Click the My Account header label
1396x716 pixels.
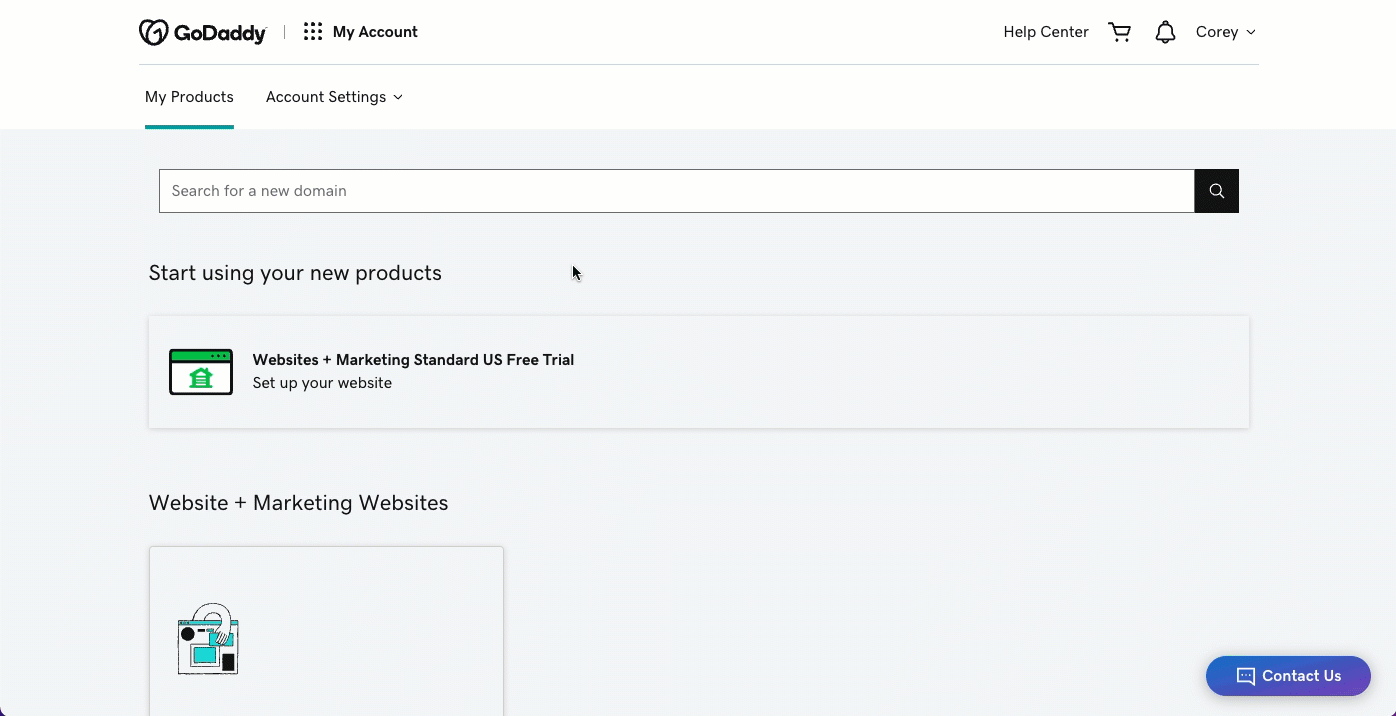click(375, 32)
